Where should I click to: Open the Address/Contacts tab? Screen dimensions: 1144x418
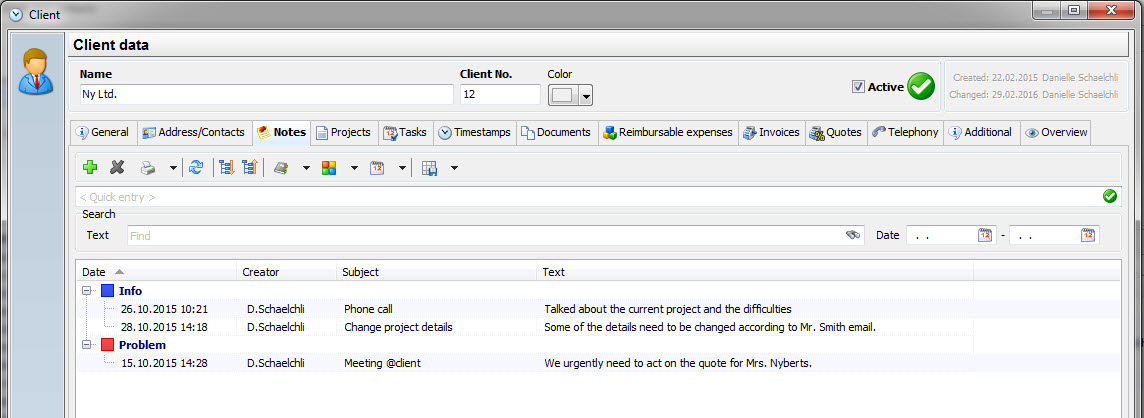(x=195, y=132)
